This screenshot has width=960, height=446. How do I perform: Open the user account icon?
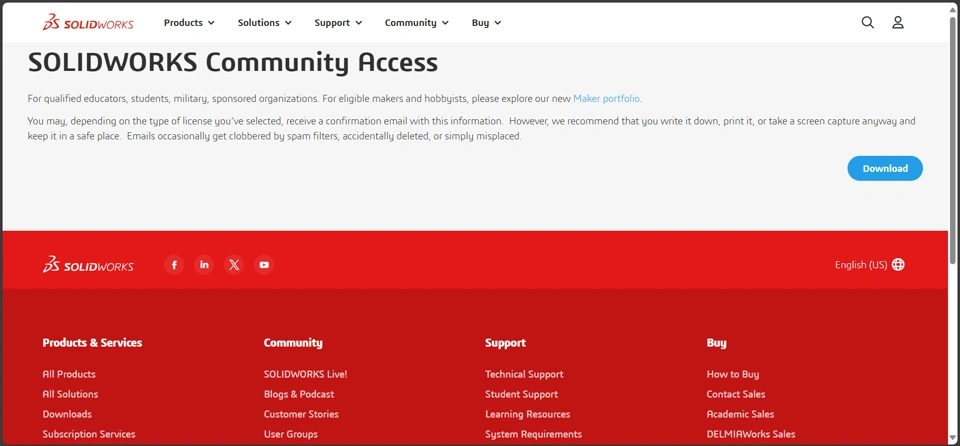[x=898, y=23]
